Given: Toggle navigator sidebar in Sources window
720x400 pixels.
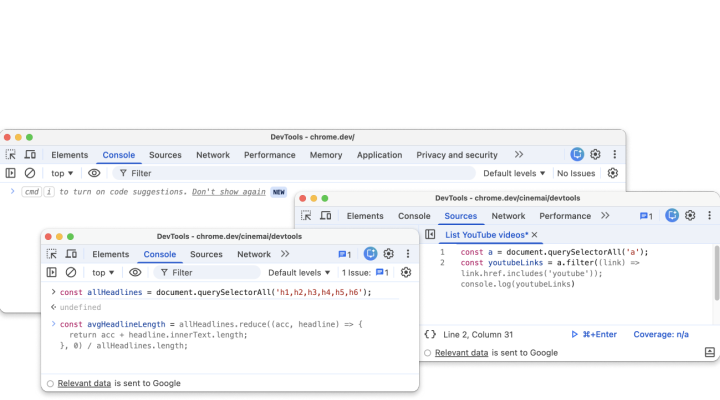Looking at the screenshot, I should tap(430, 234).
